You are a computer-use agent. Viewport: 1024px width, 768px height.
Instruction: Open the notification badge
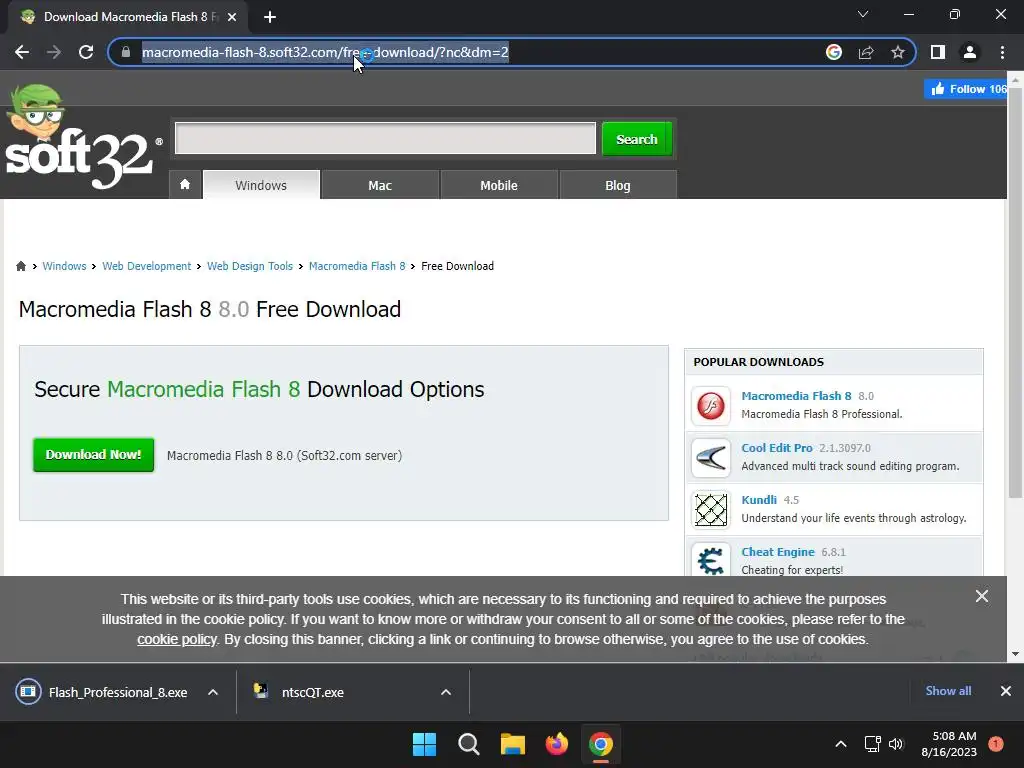coord(995,744)
